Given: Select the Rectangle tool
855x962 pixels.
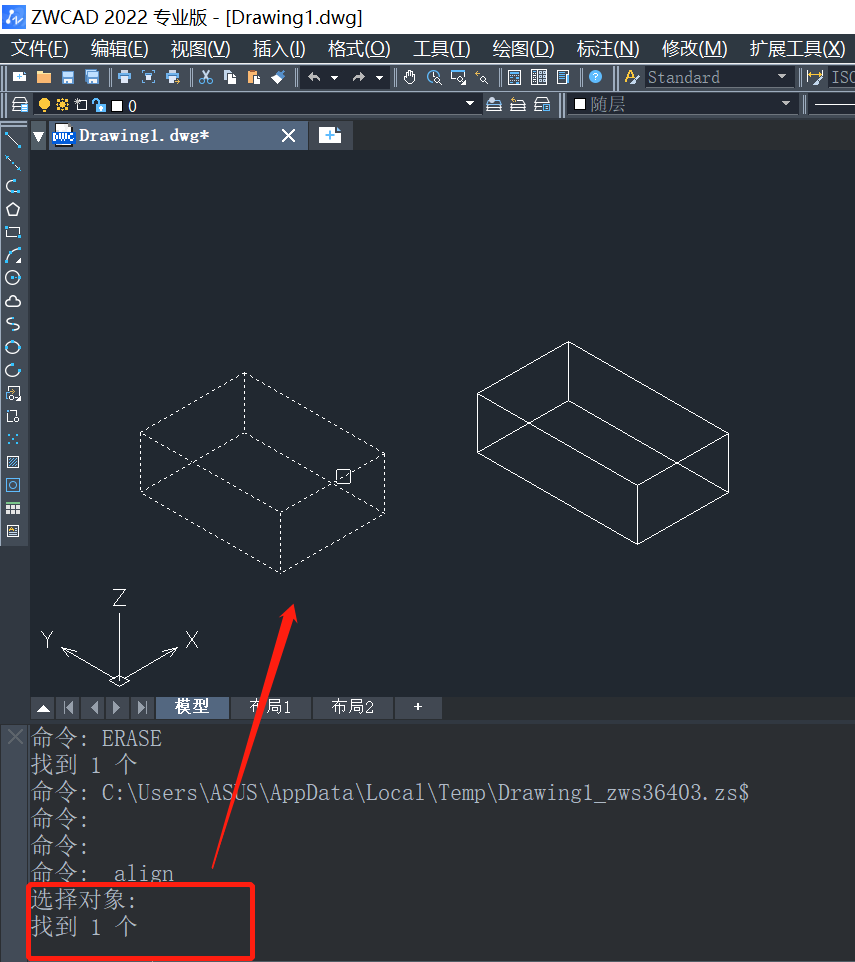Looking at the screenshot, I should point(13,232).
